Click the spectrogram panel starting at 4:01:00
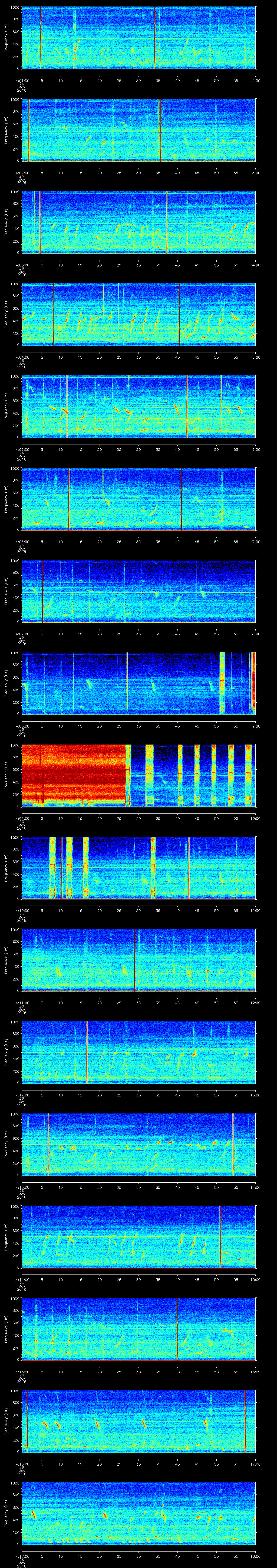277x1568 pixels. click(139, 38)
